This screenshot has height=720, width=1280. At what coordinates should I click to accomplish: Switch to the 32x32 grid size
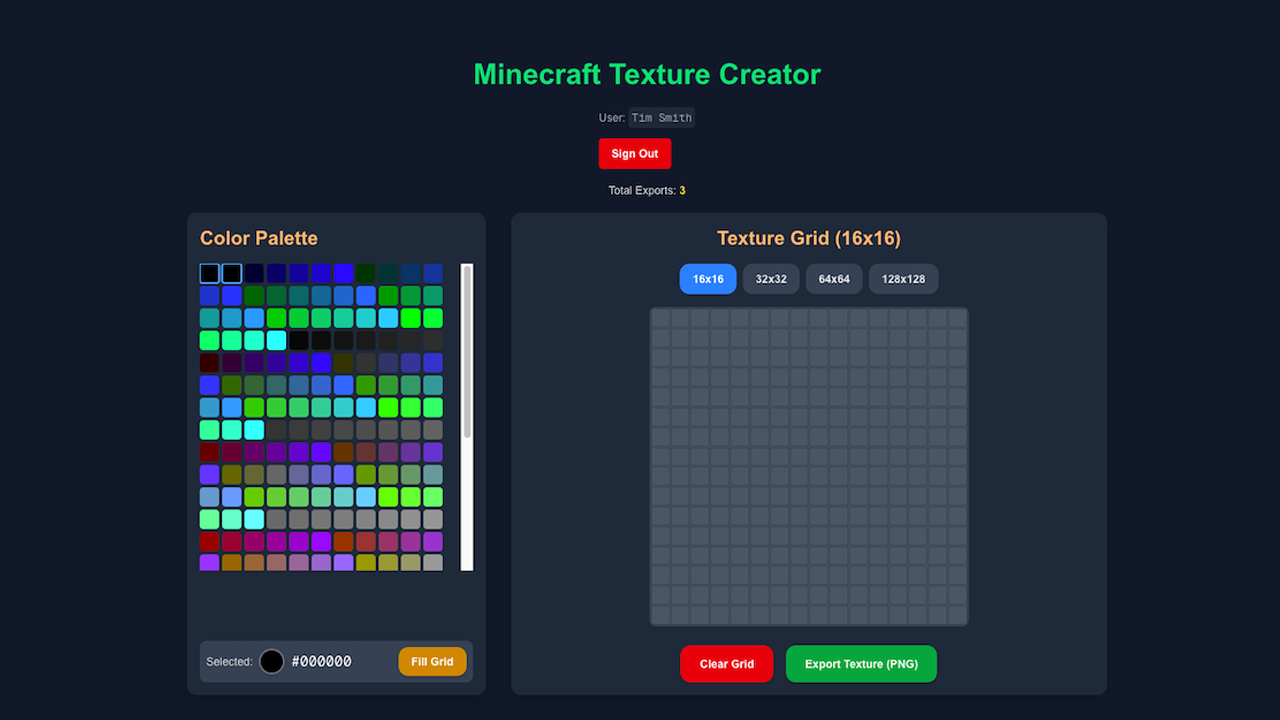[x=770, y=279]
